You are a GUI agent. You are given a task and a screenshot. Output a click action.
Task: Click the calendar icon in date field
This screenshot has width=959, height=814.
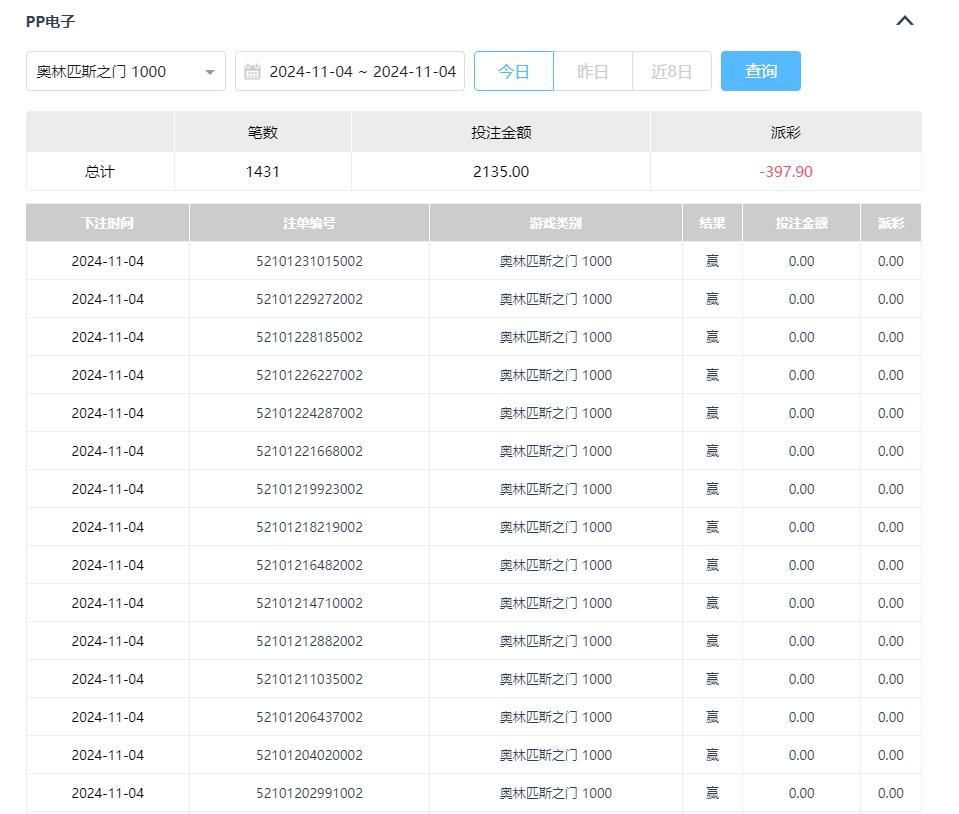[252, 72]
